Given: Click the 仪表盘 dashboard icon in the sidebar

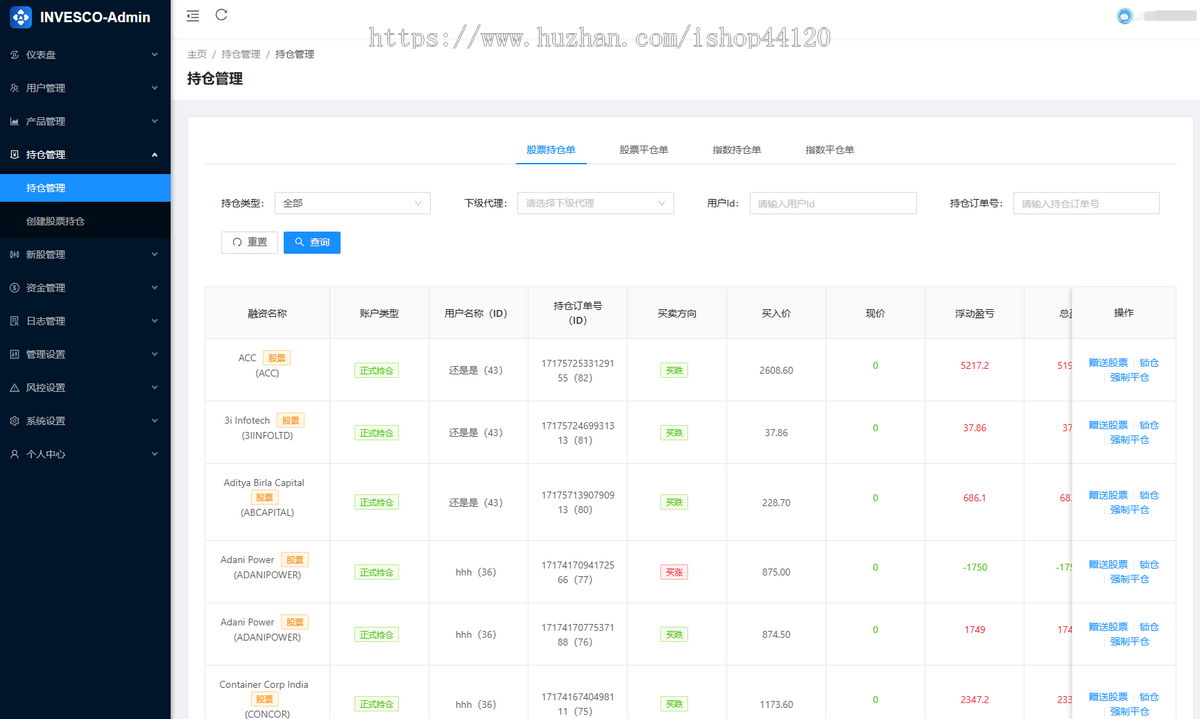Looking at the screenshot, I should 14,55.
